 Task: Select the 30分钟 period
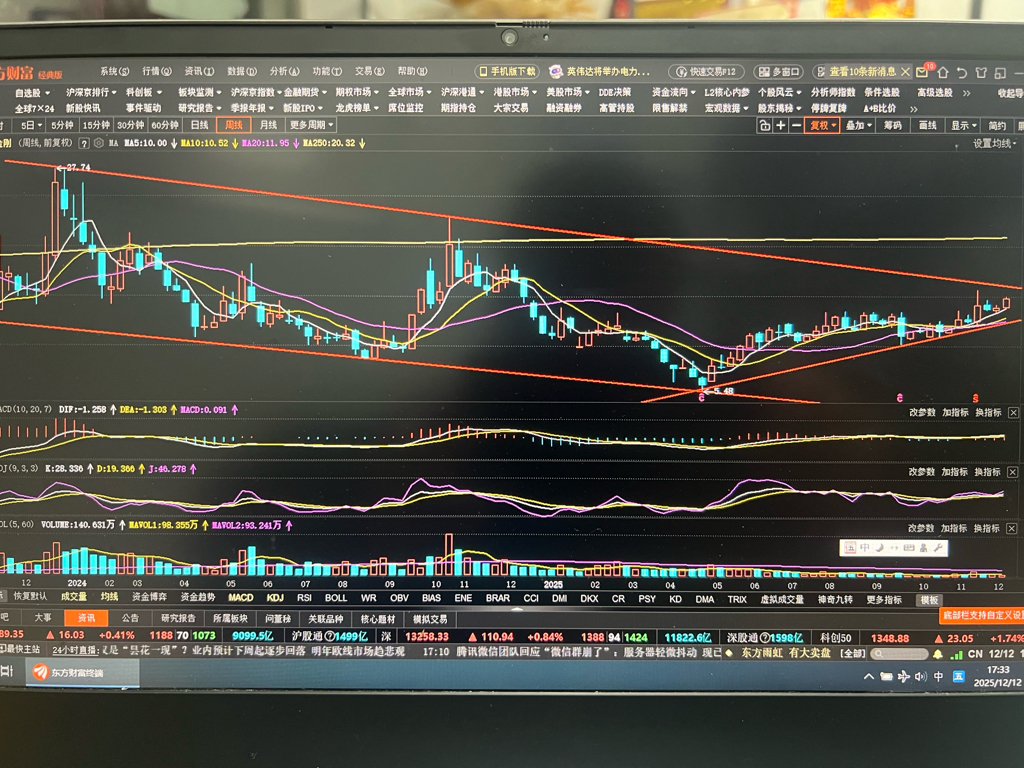point(131,125)
